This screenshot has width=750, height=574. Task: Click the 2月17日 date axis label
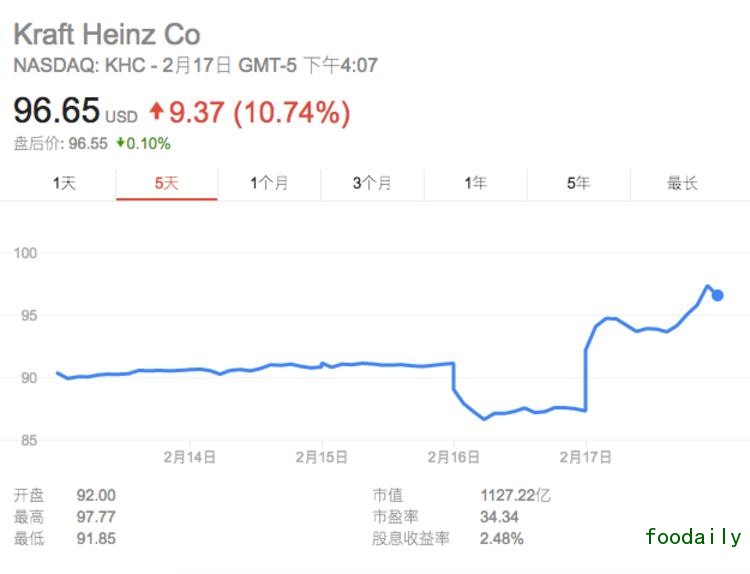click(x=585, y=457)
